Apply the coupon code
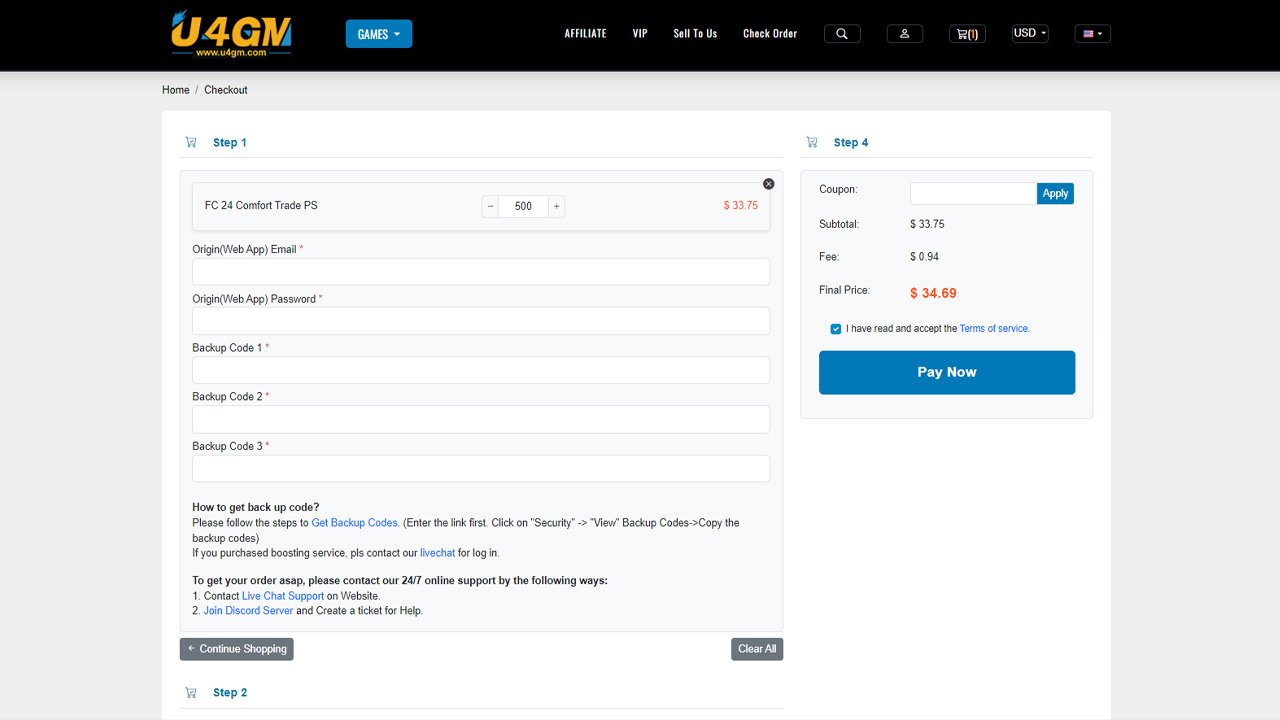 pos(1055,194)
